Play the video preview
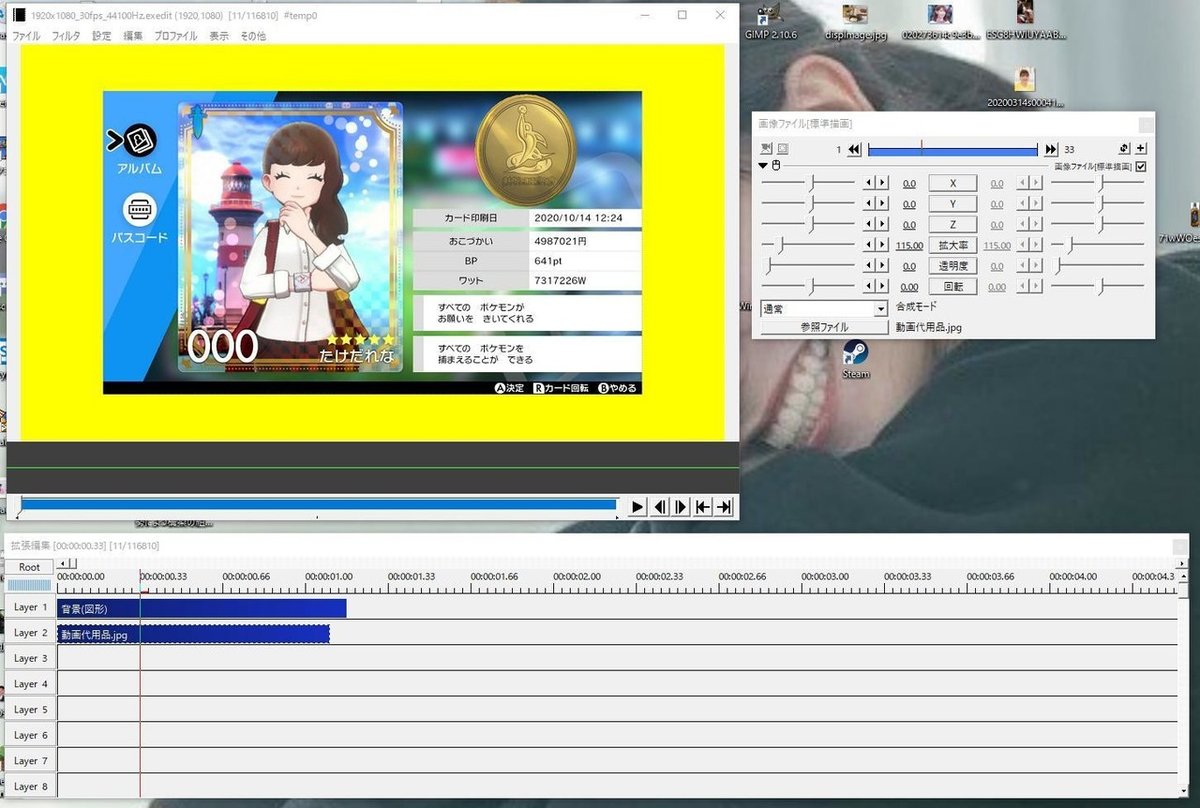The height and width of the screenshot is (808, 1200). coord(638,507)
